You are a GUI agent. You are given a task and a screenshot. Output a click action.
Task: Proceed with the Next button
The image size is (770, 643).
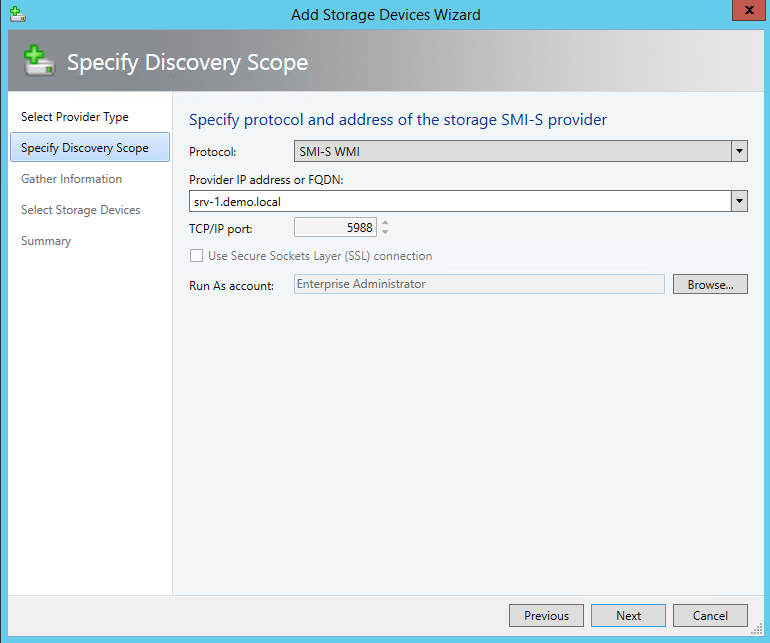click(x=628, y=615)
